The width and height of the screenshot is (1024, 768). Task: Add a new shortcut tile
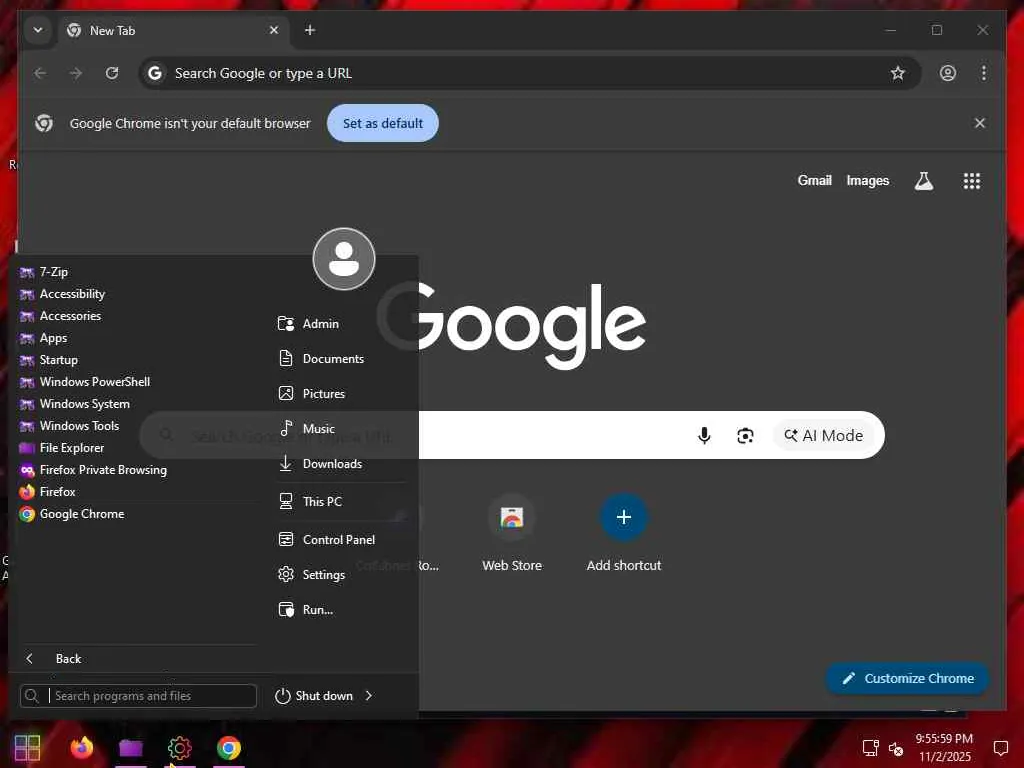coord(624,534)
